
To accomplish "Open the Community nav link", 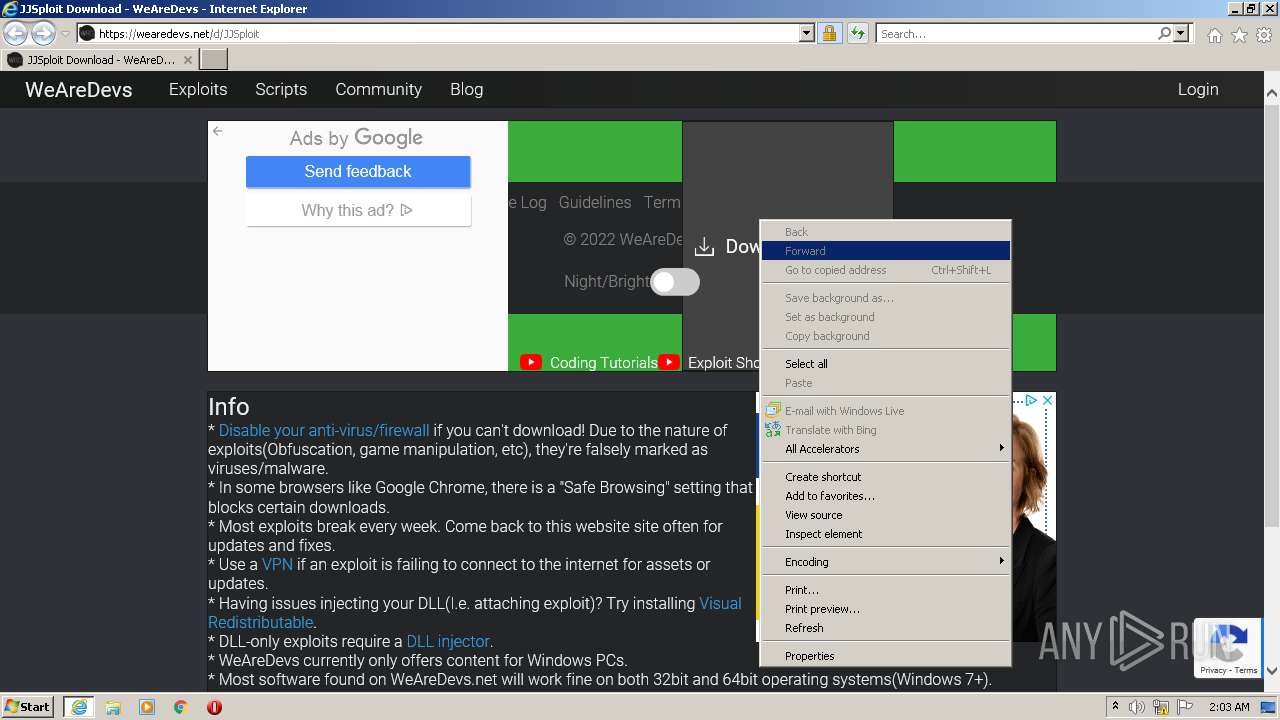I will [378, 89].
